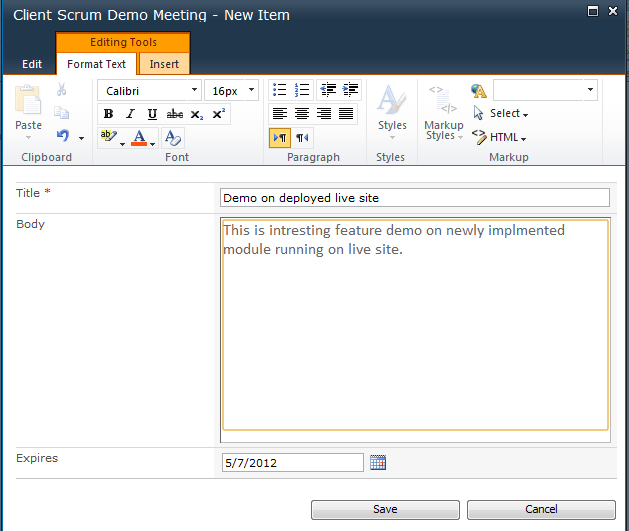This screenshot has height=531, width=629.
Task: Close the New Item dialog
Action: (x=613, y=11)
